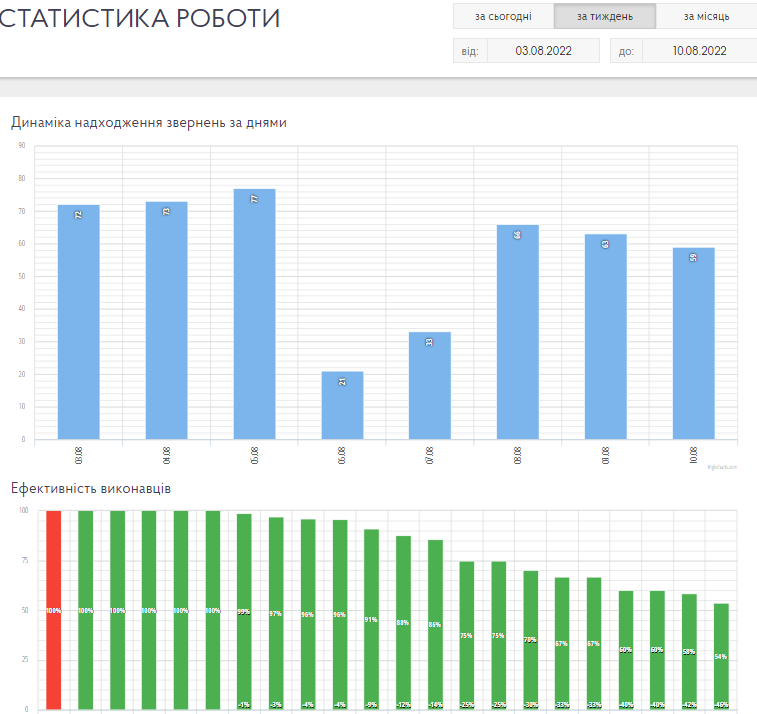Click the 04.08 bar with value 73
The height and width of the screenshot is (714, 757).
tap(167, 321)
